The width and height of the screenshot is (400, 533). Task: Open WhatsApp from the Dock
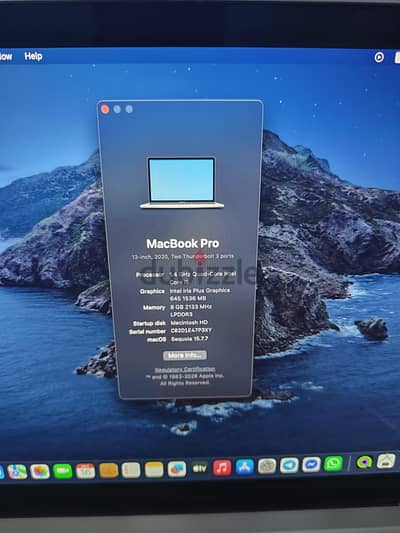[x=334, y=464]
